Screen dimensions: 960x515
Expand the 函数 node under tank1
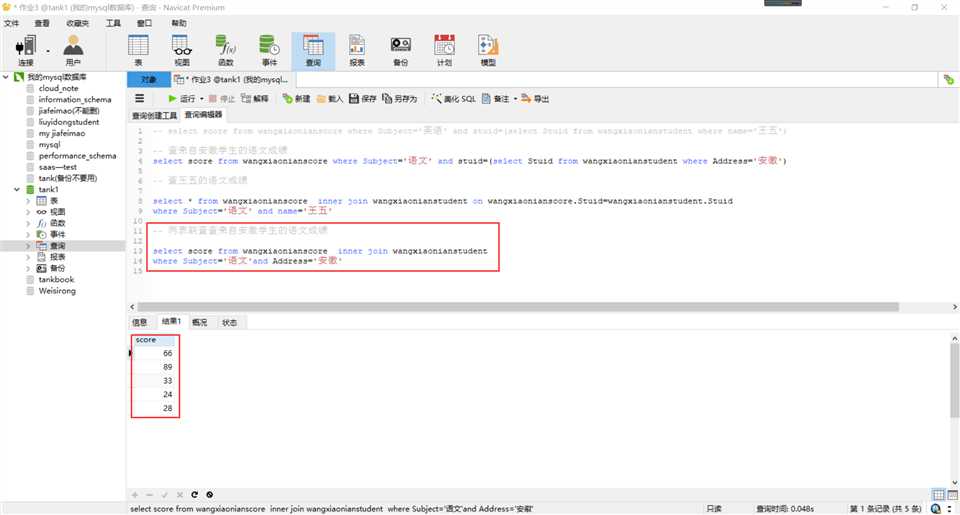(x=28, y=224)
